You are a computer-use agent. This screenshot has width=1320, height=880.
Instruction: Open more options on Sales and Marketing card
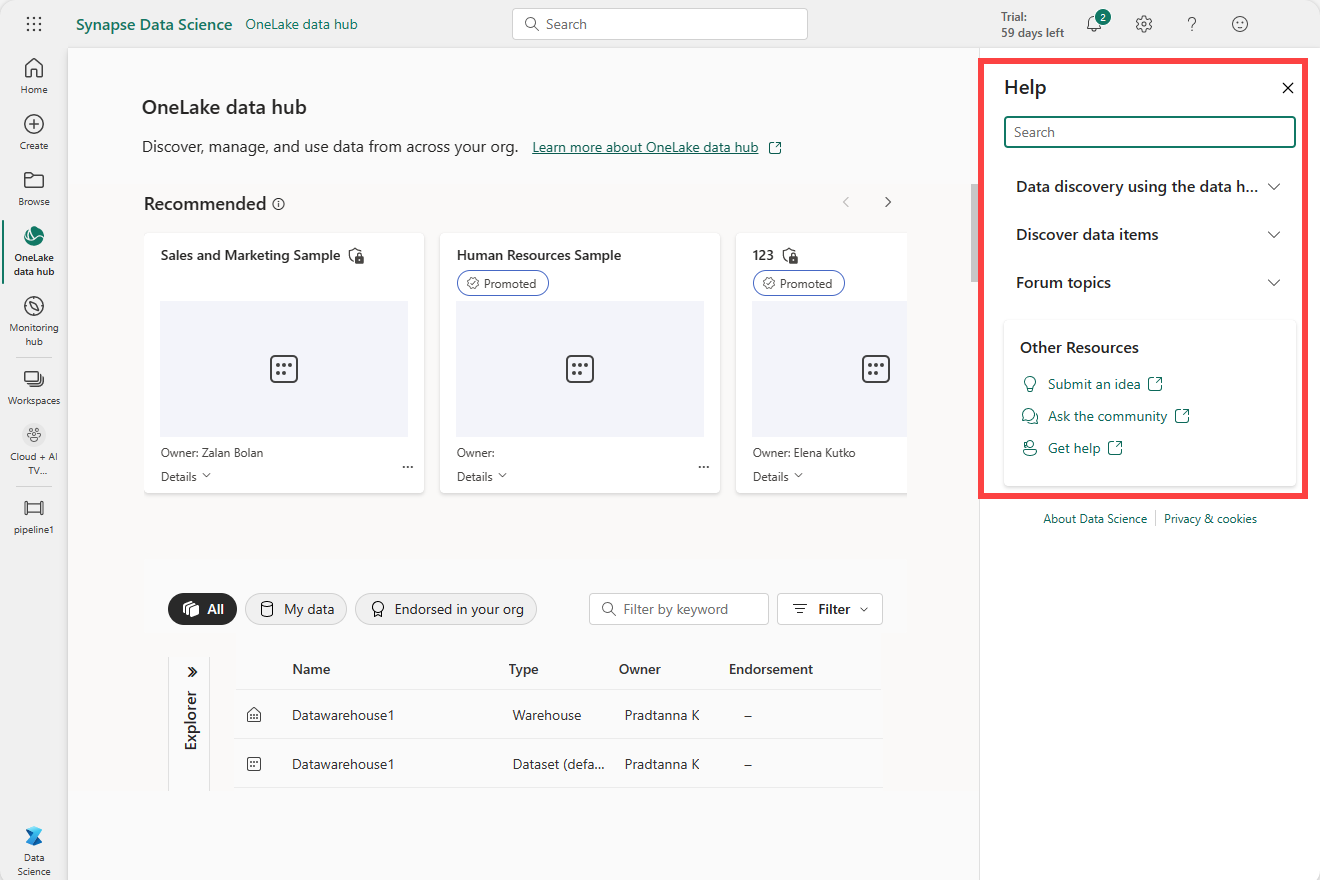point(407,467)
